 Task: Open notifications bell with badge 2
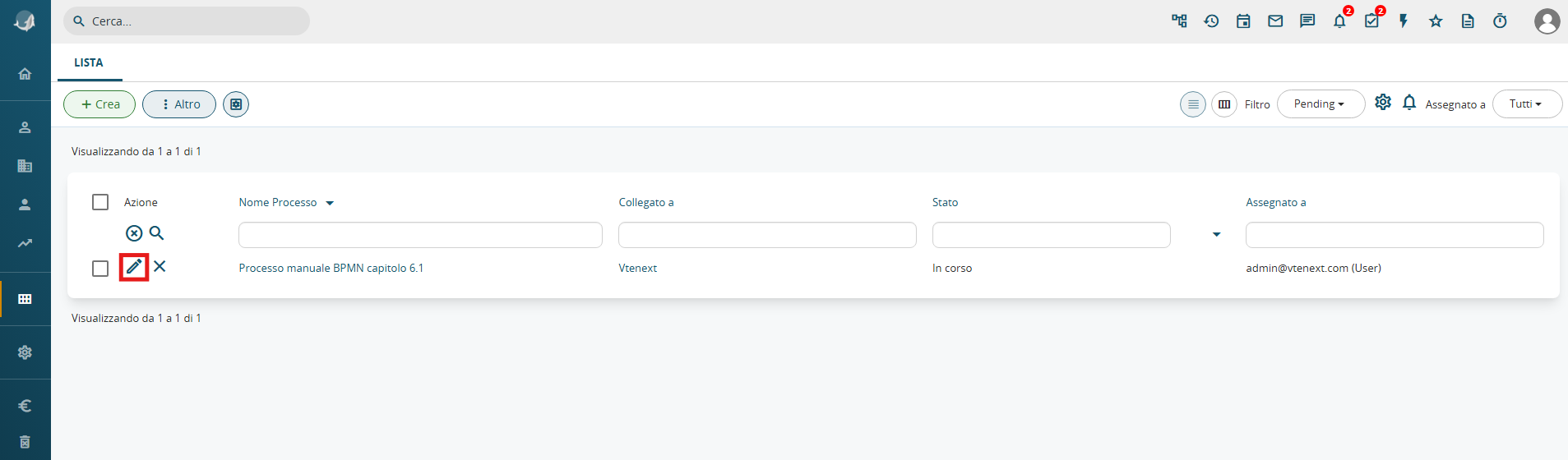click(x=1340, y=21)
